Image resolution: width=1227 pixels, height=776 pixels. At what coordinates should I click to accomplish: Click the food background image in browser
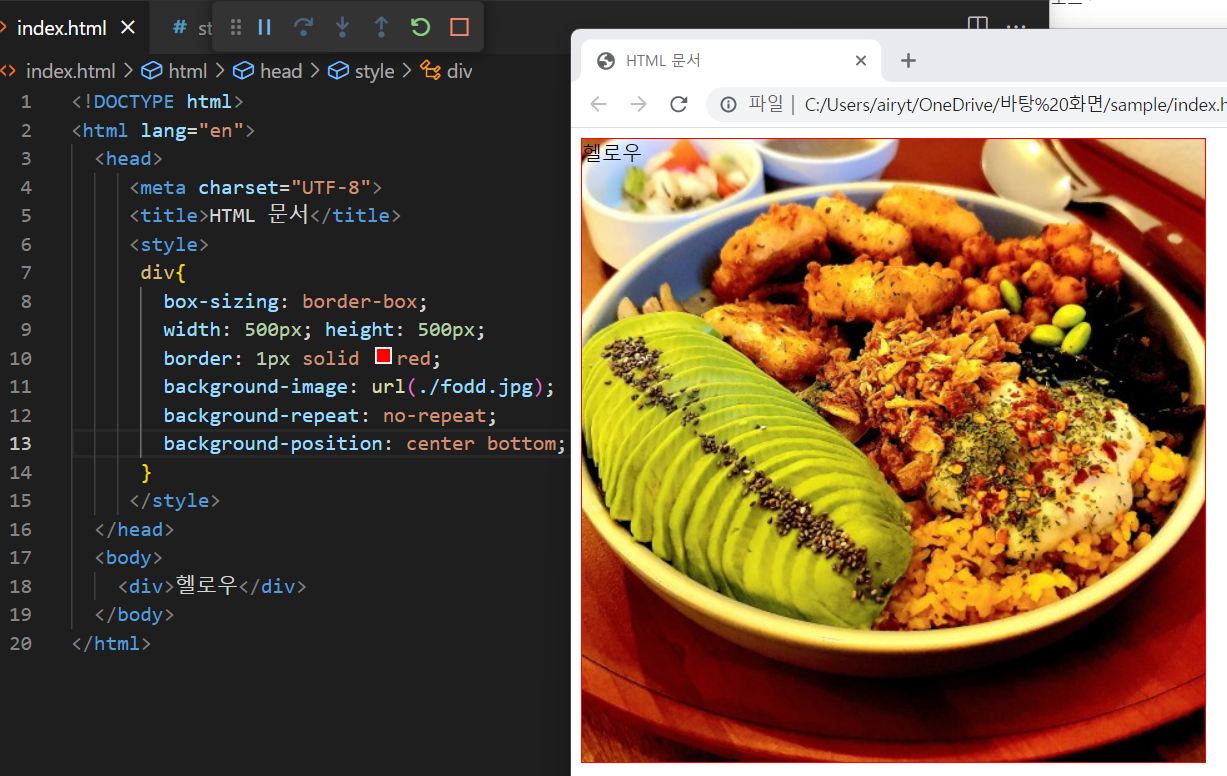893,450
